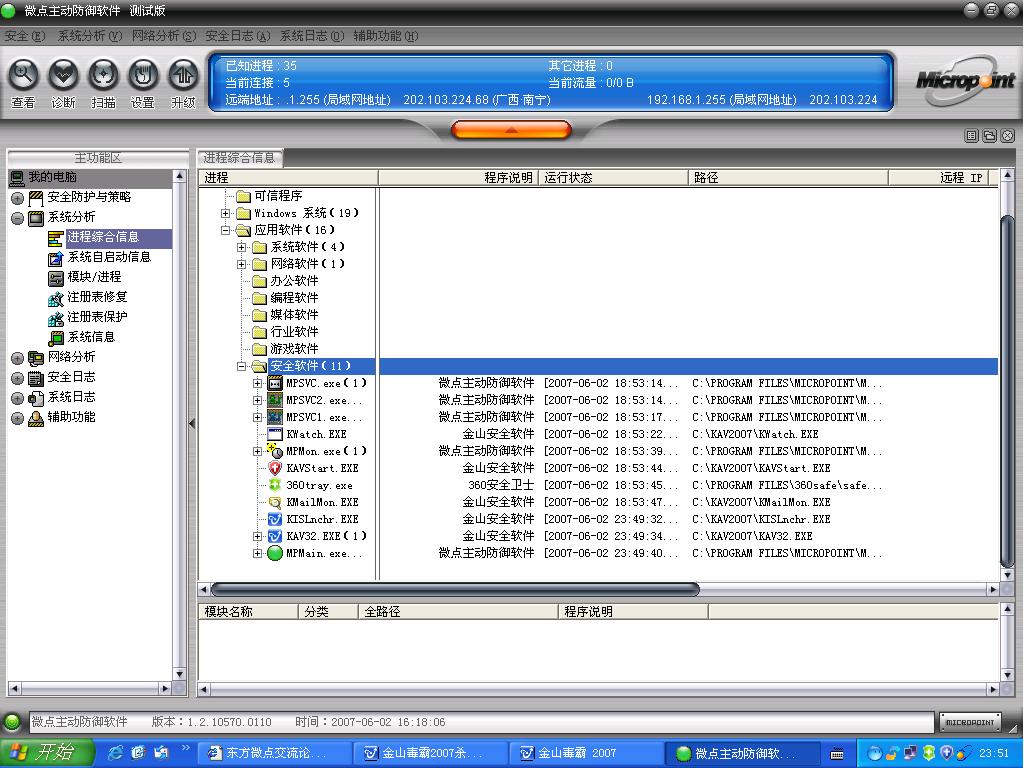Open the 安全日志(A) menu
Image resolution: width=1024 pixels, height=768 pixels.
[x=238, y=36]
